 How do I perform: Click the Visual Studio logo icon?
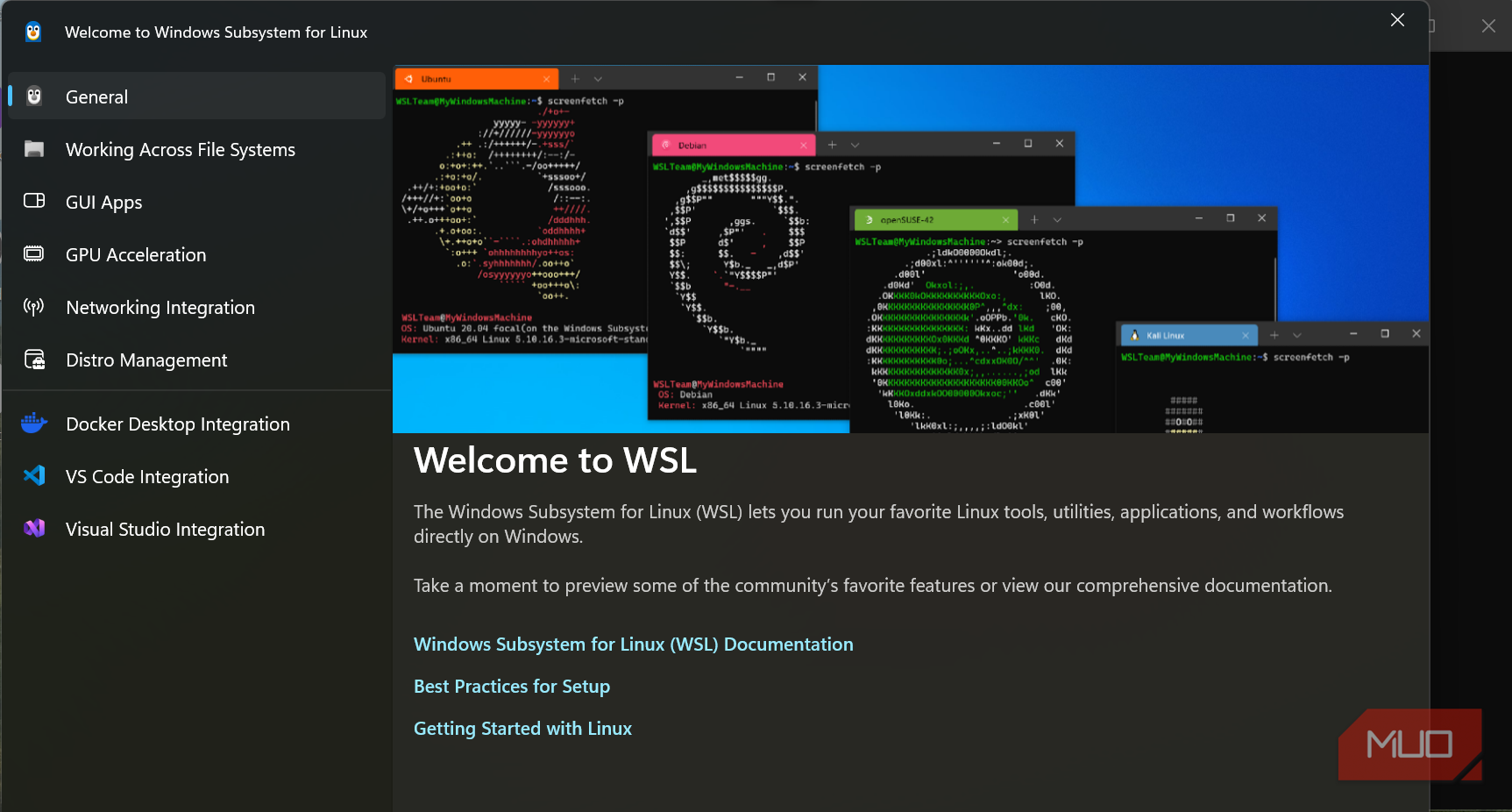(34, 528)
